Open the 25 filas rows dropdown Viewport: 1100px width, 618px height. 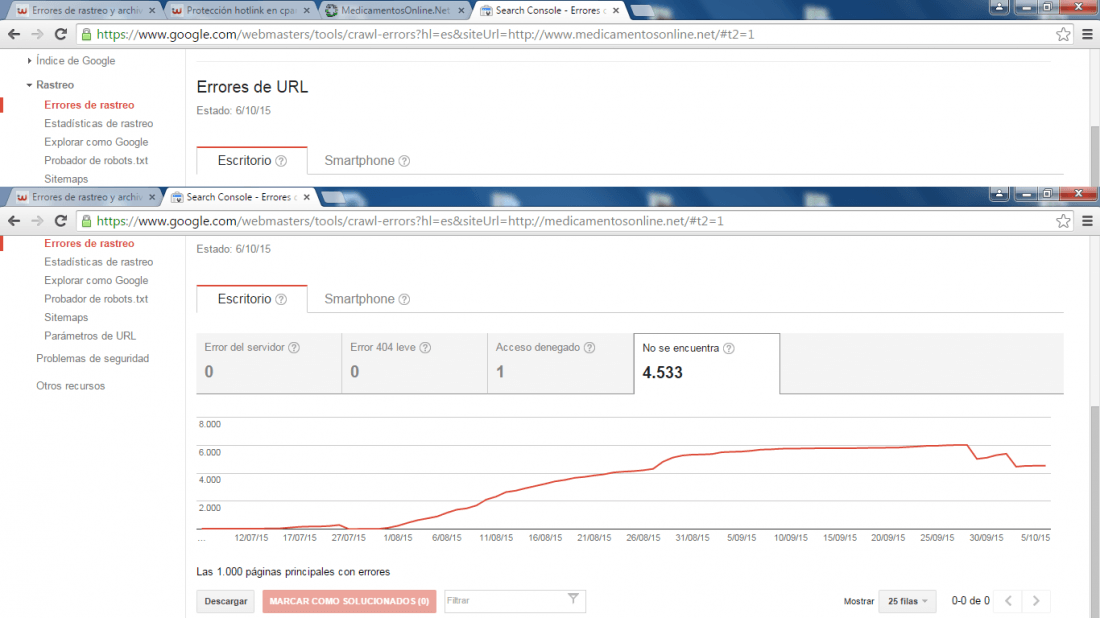907,601
